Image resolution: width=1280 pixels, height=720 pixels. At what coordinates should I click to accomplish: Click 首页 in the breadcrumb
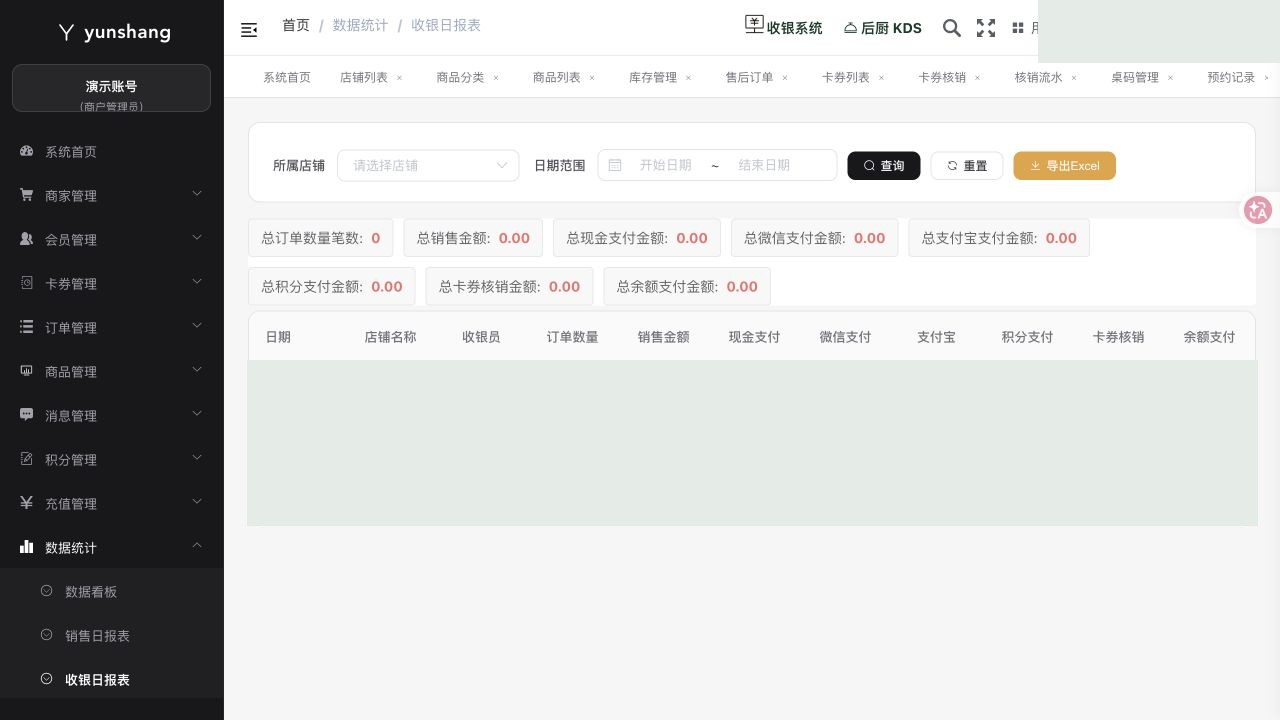[296, 25]
